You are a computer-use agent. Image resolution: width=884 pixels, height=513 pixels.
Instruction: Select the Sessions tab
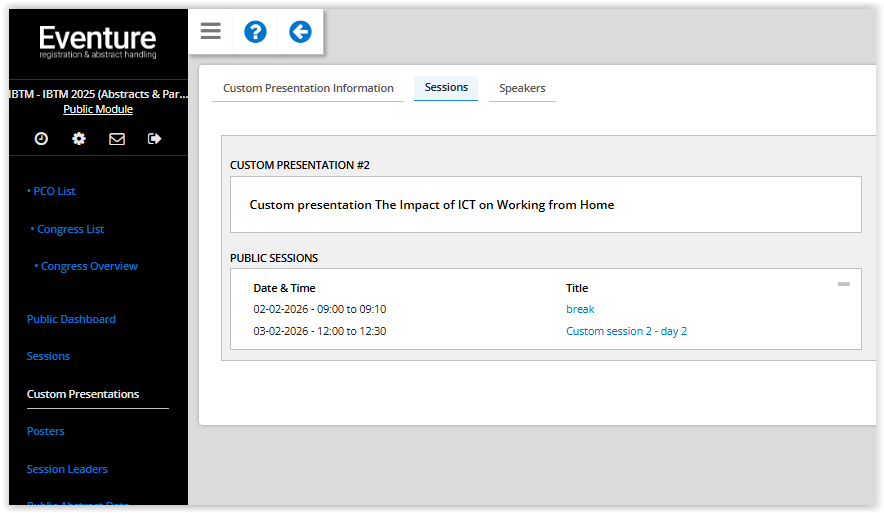pyautogui.click(x=446, y=88)
